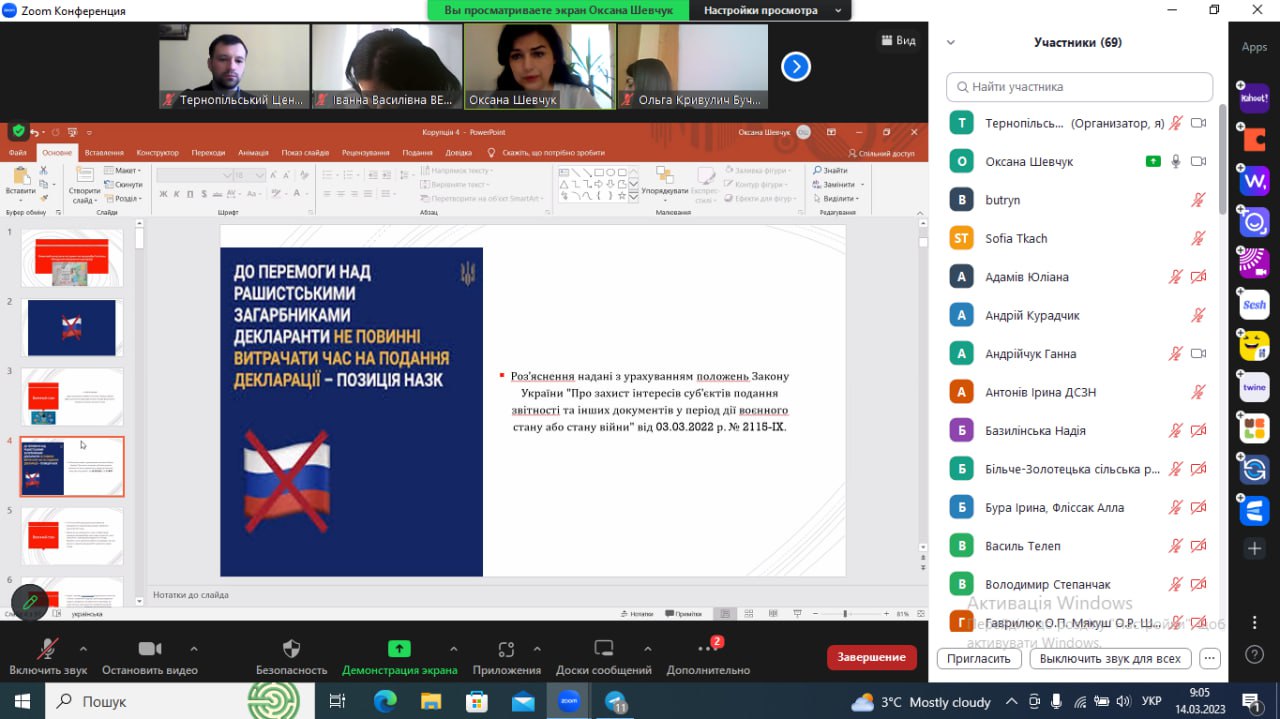1280x719 pixels.
Task: Toggle the mute icon for butryn
Action: (x=1198, y=200)
